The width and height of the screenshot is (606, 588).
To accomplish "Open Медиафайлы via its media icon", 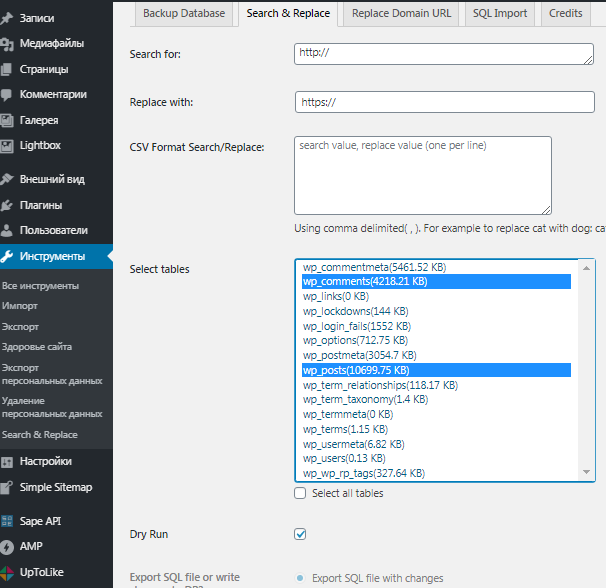I will 7,43.
